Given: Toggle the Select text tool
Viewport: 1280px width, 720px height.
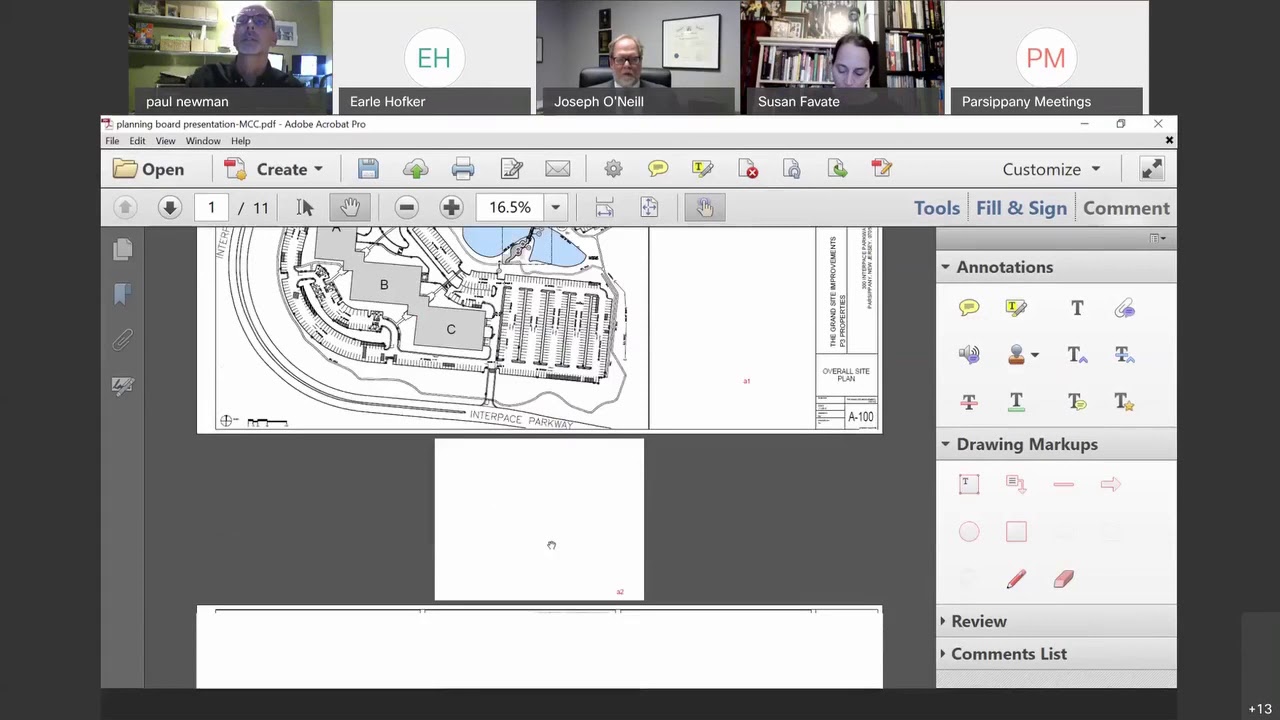Looking at the screenshot, I should point(305,208).
